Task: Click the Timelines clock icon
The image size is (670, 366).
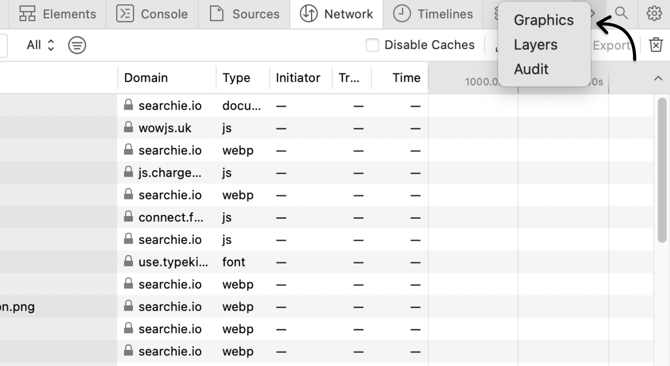Action: coord(402,14)
